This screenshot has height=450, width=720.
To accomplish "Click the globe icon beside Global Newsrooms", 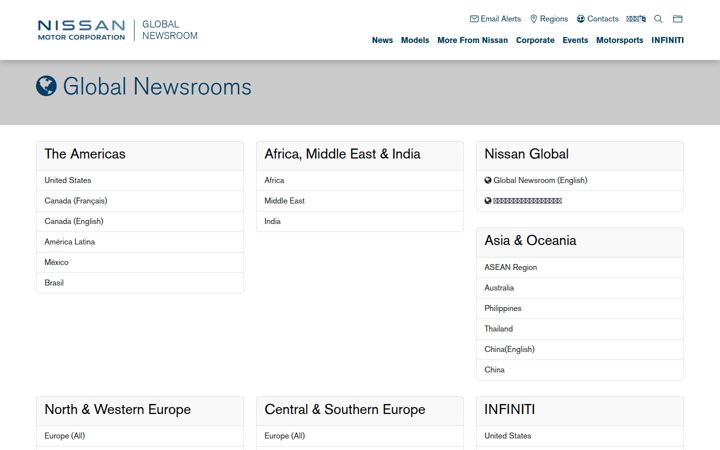I will coord(46,86).
